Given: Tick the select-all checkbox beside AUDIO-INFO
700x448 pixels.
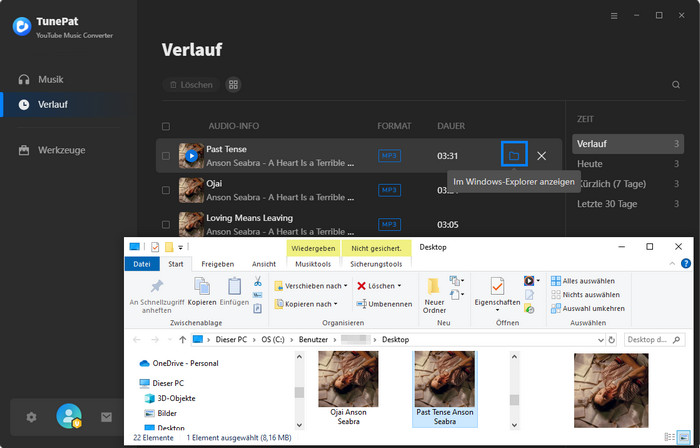Looking at the screenshot, I should 166,126.
